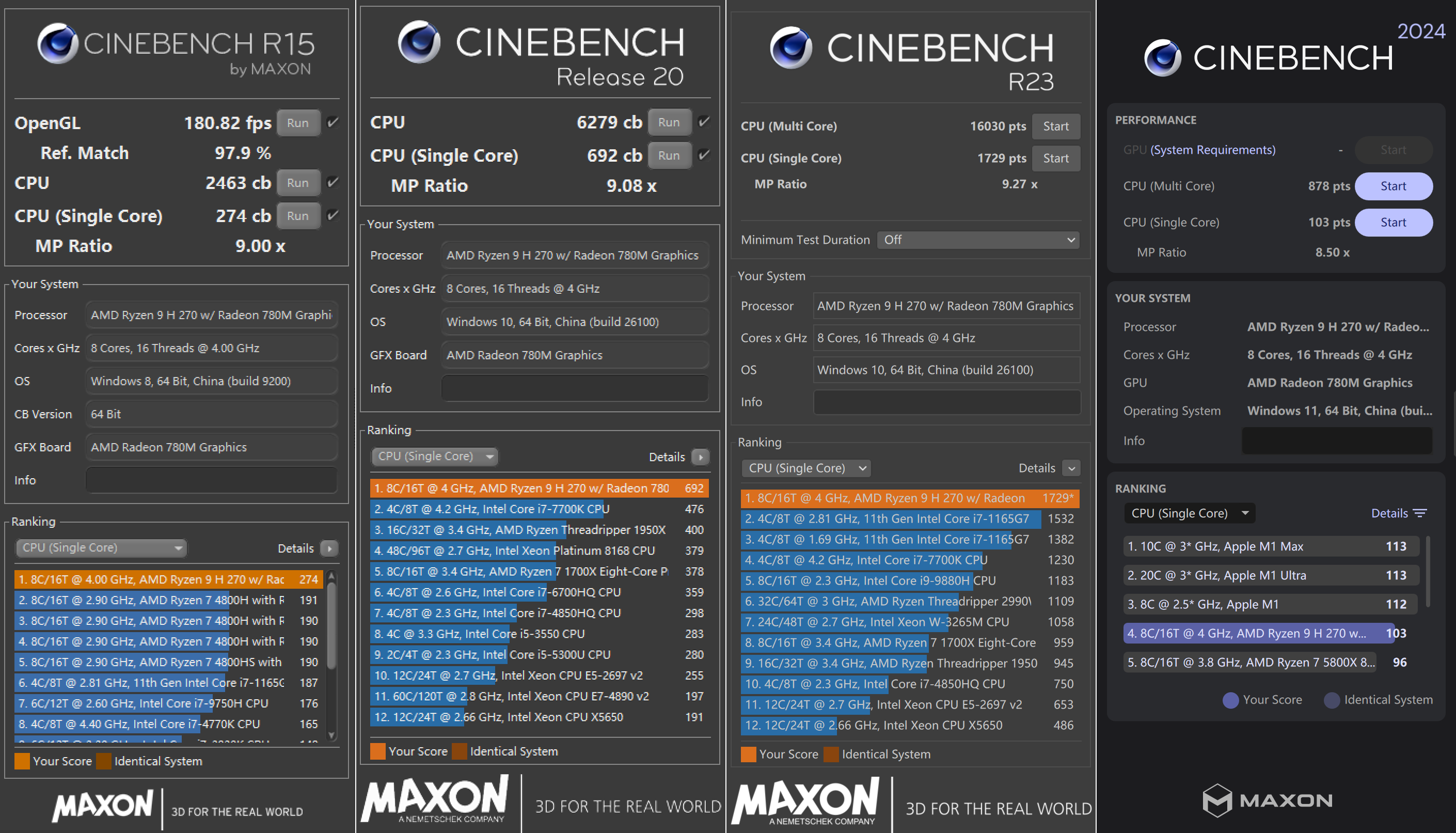
Task: Click the Maxon logo under Cinebench 2024
Action: point(1267,800)
